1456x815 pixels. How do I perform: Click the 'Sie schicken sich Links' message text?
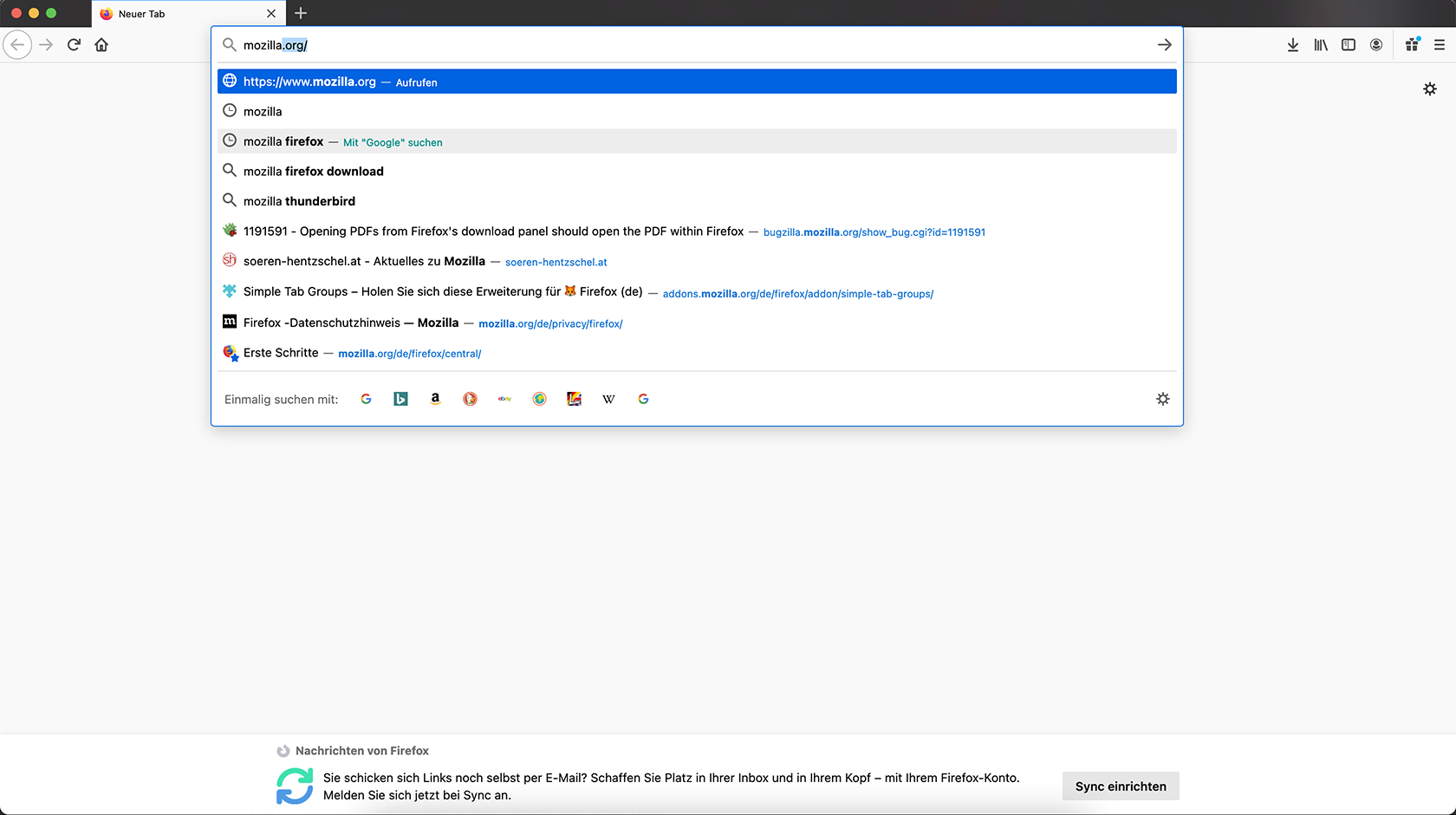click(672, 786)
